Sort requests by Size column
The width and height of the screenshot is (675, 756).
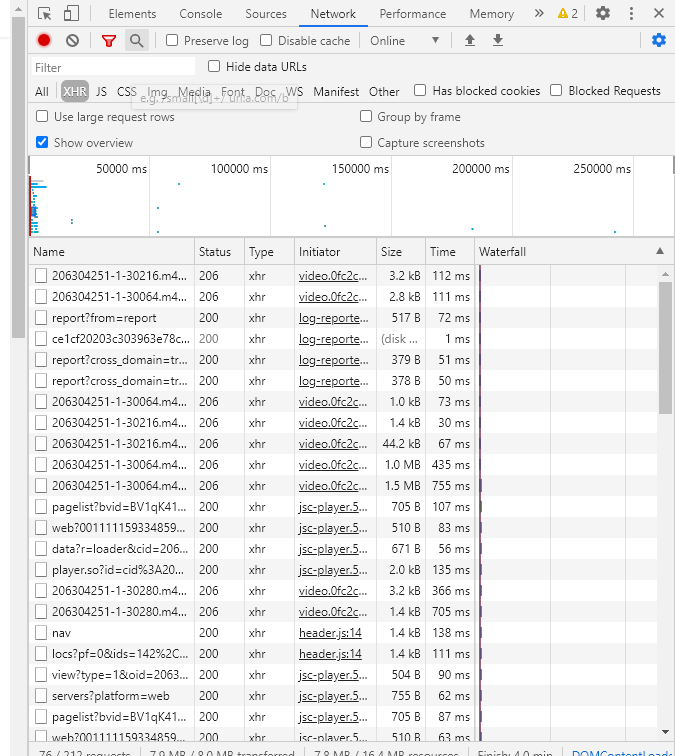pos(401,251)
